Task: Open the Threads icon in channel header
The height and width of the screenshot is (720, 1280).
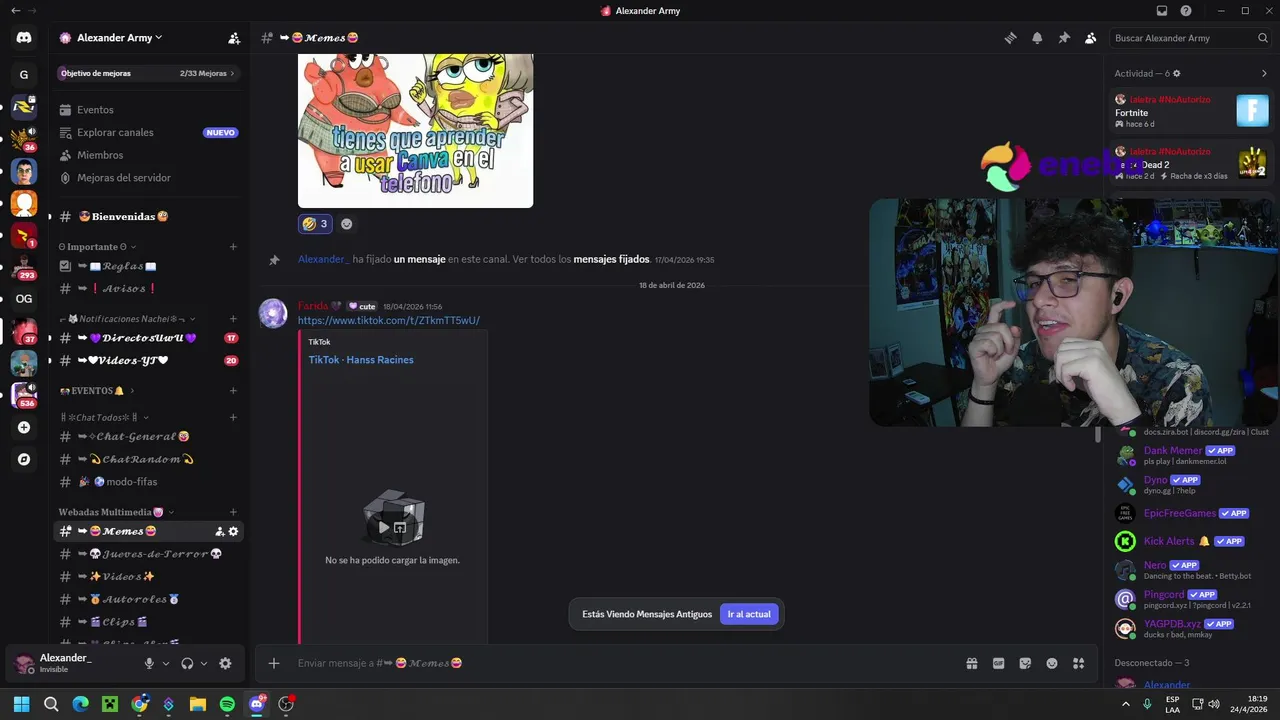Action: pos(1010,38)
